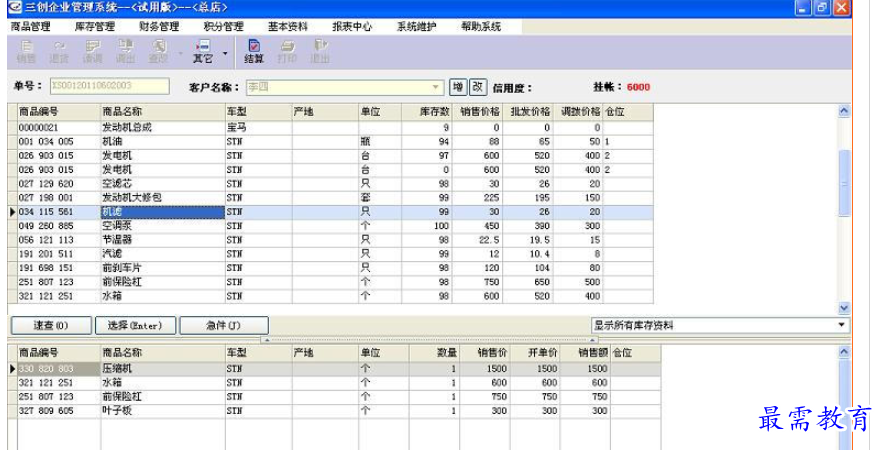This screenshot has width=880, height=450.
Task: Click the 库存数 column header
Action: point(426,112)
